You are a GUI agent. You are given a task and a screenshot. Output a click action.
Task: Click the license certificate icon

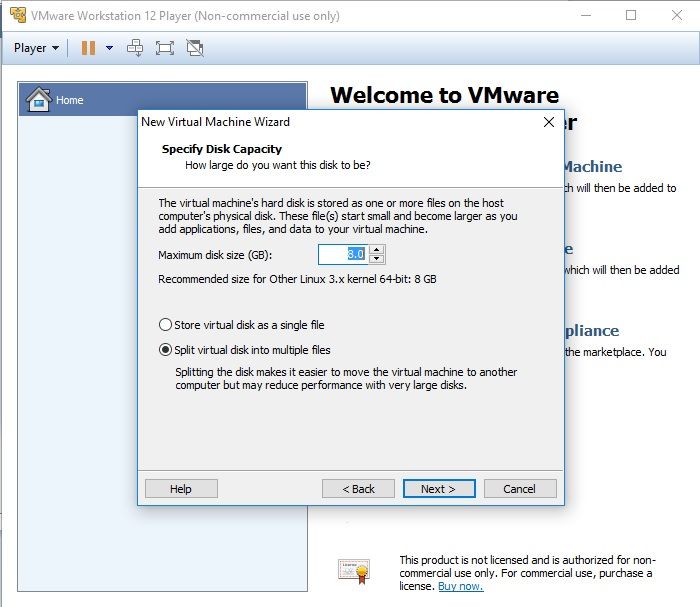[x=354, y=570]
